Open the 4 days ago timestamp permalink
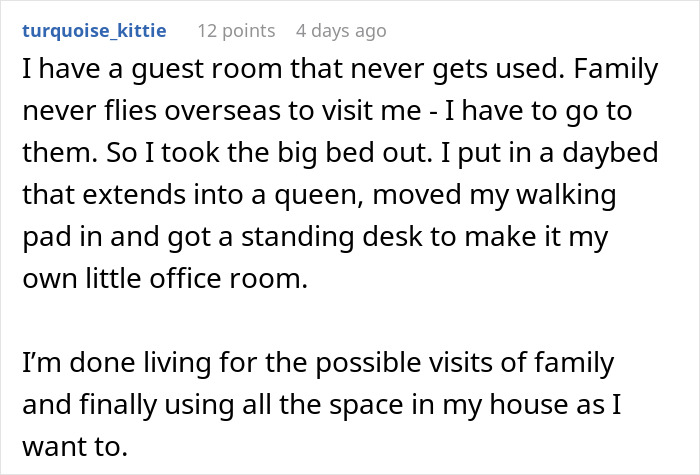700x475 pixels. (x=341, y=31)
